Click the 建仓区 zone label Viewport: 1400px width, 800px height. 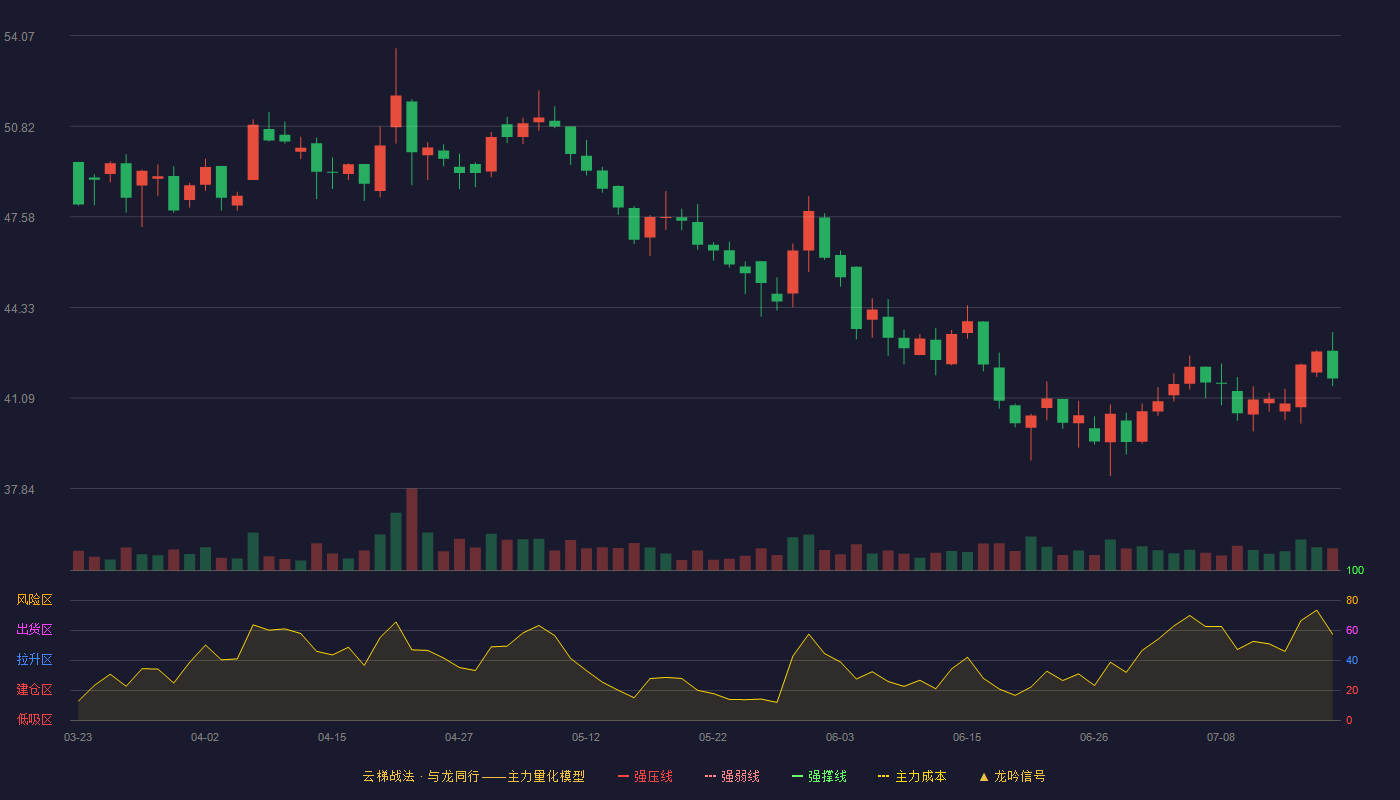click(x=34, y=690)
